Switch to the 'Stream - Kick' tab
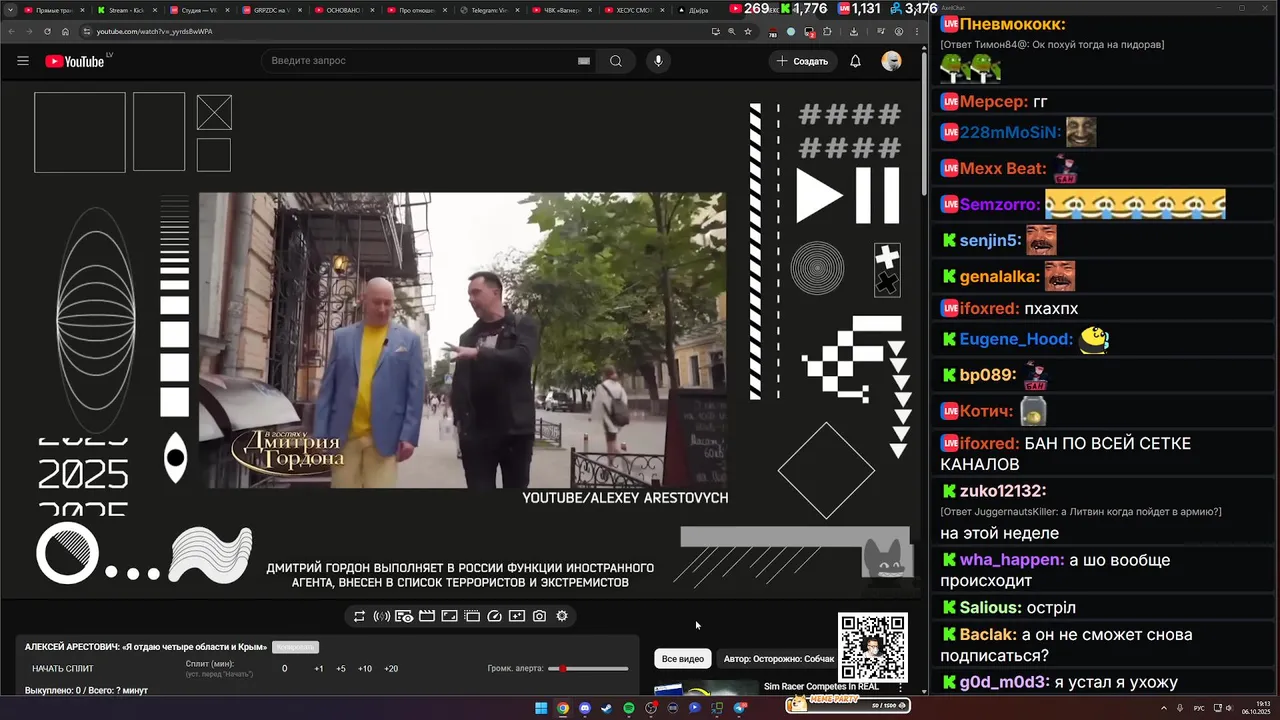The width and height of the screenshot is (1280, 720). [127, 10]
